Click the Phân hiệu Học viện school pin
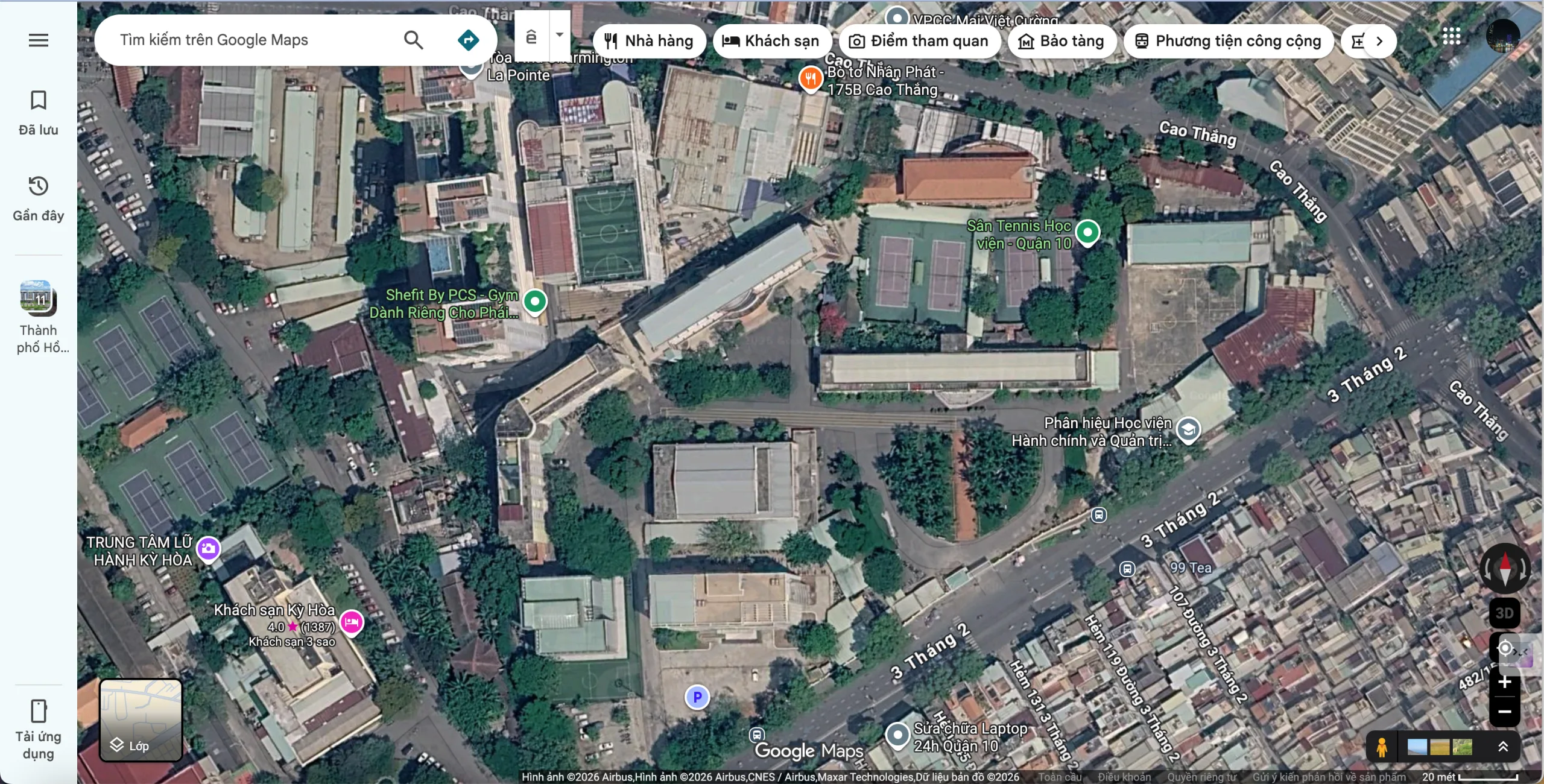Screen dimensions: 1544x784 click(x=1188, y=431)
